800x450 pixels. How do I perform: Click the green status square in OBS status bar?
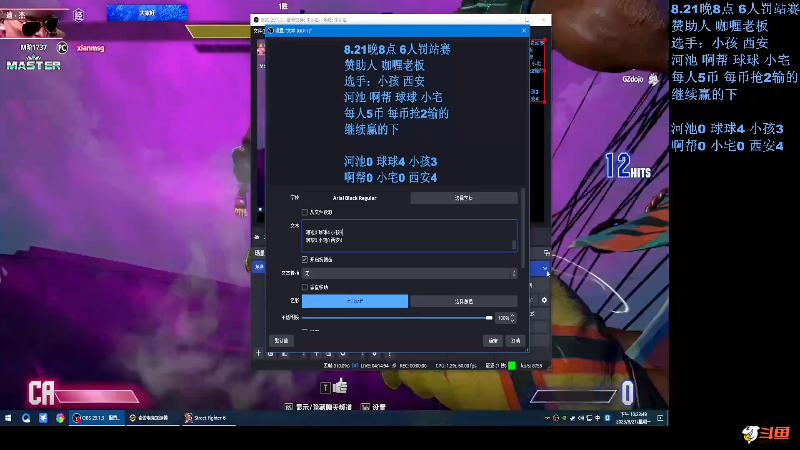click(512, 365)
